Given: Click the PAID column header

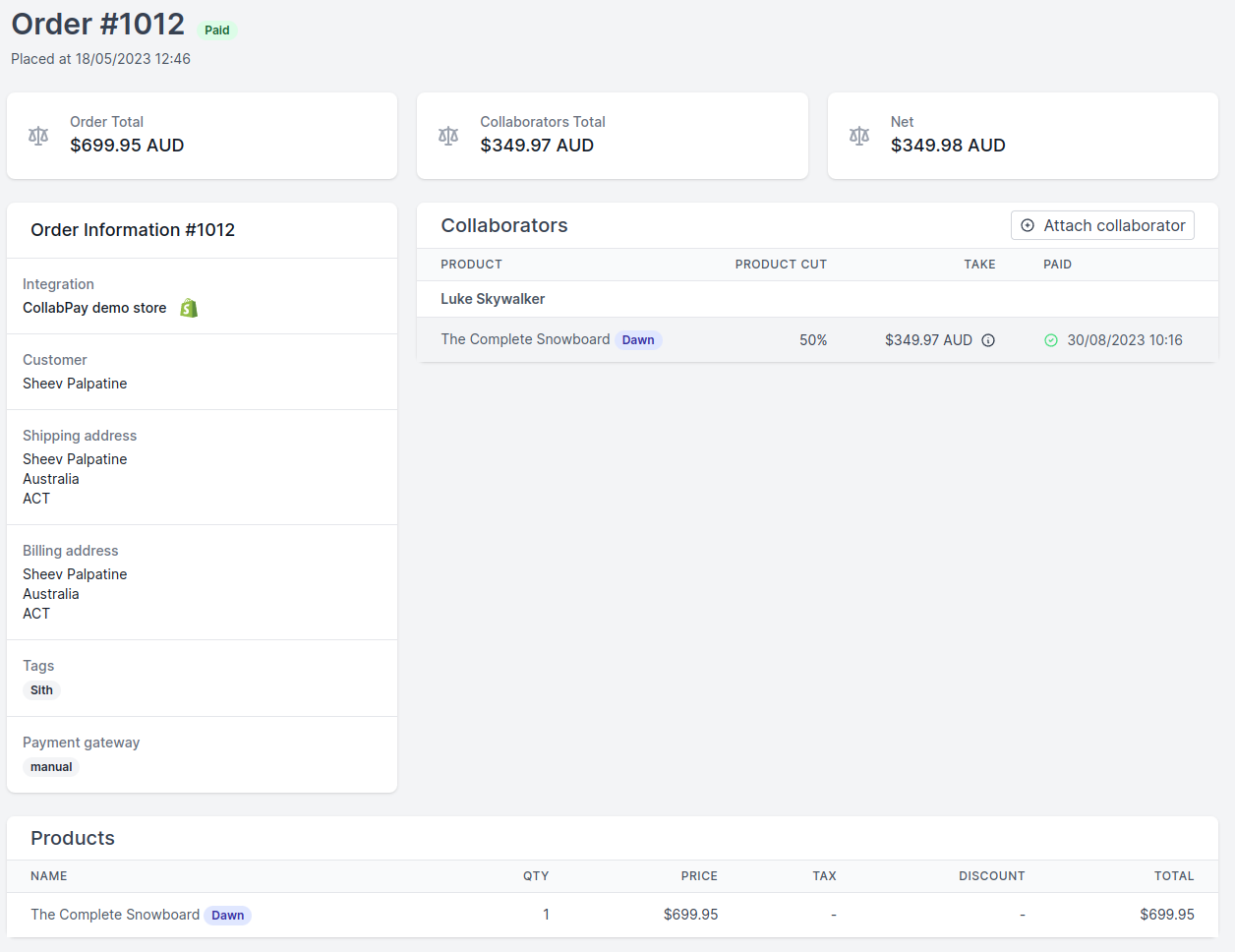Looking at the screenshot, I should (x=1057, y=265).
